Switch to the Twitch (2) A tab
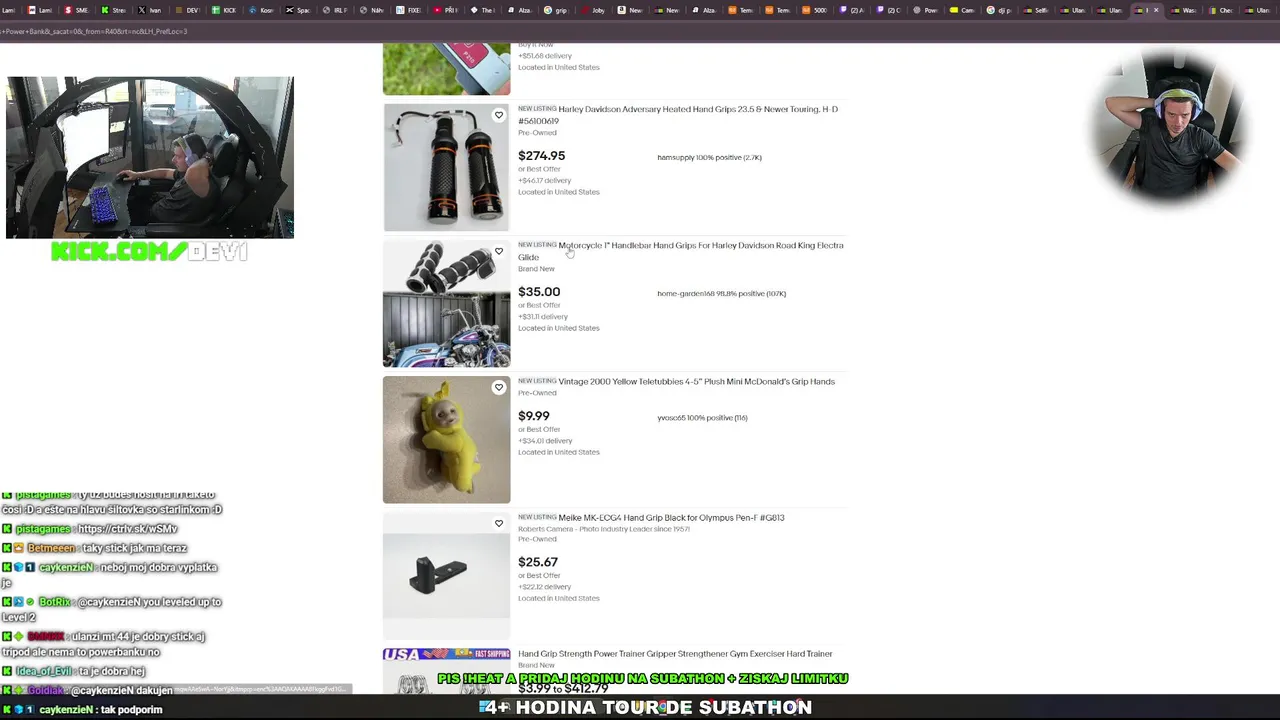Image resolution: width=1280 pixels, height=720 pixels. pos(852,10)
